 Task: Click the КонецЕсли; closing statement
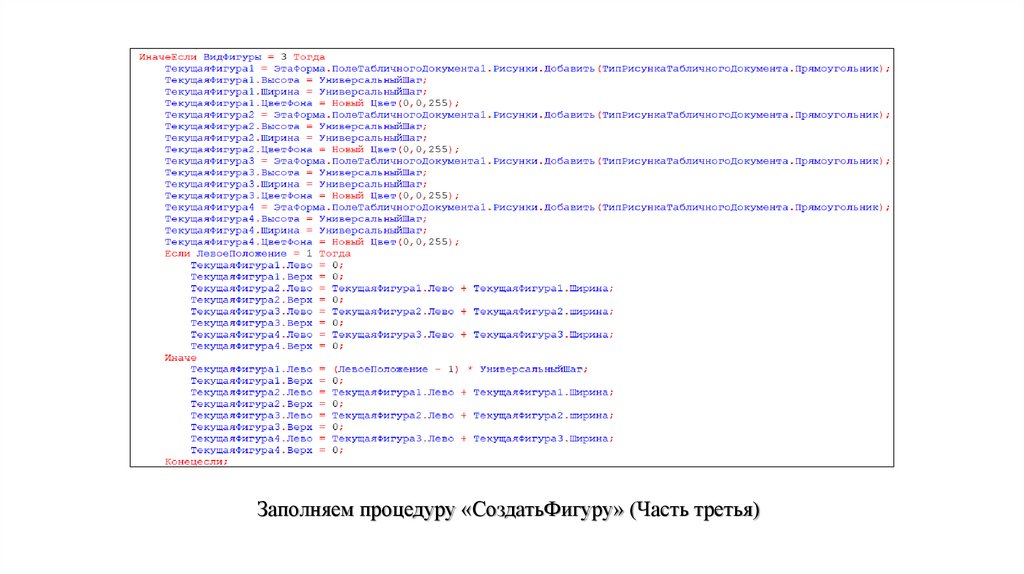(197, 461)
